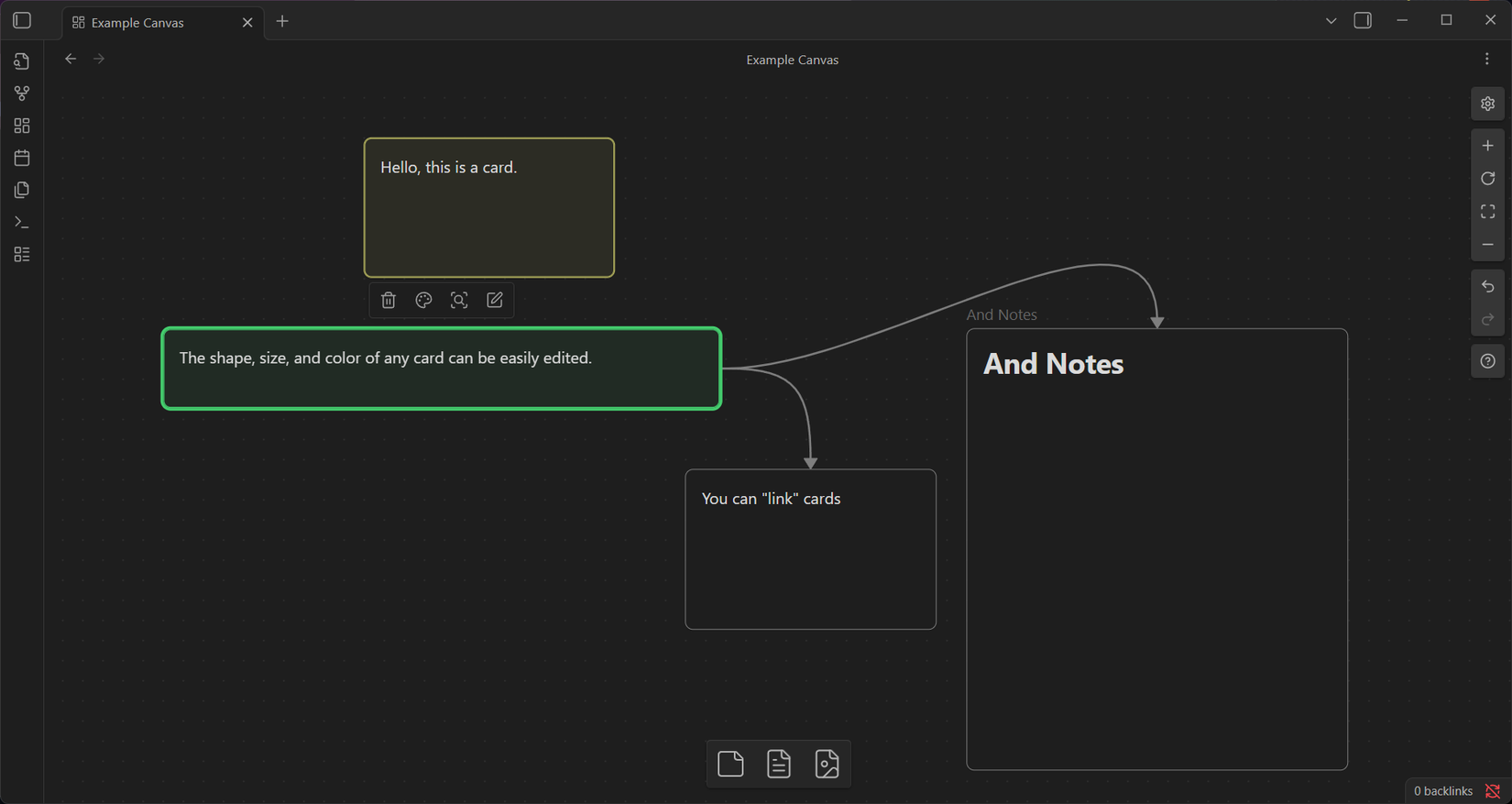
Task: Zoom in on the canvas with the plus button
Action: 1487,146
